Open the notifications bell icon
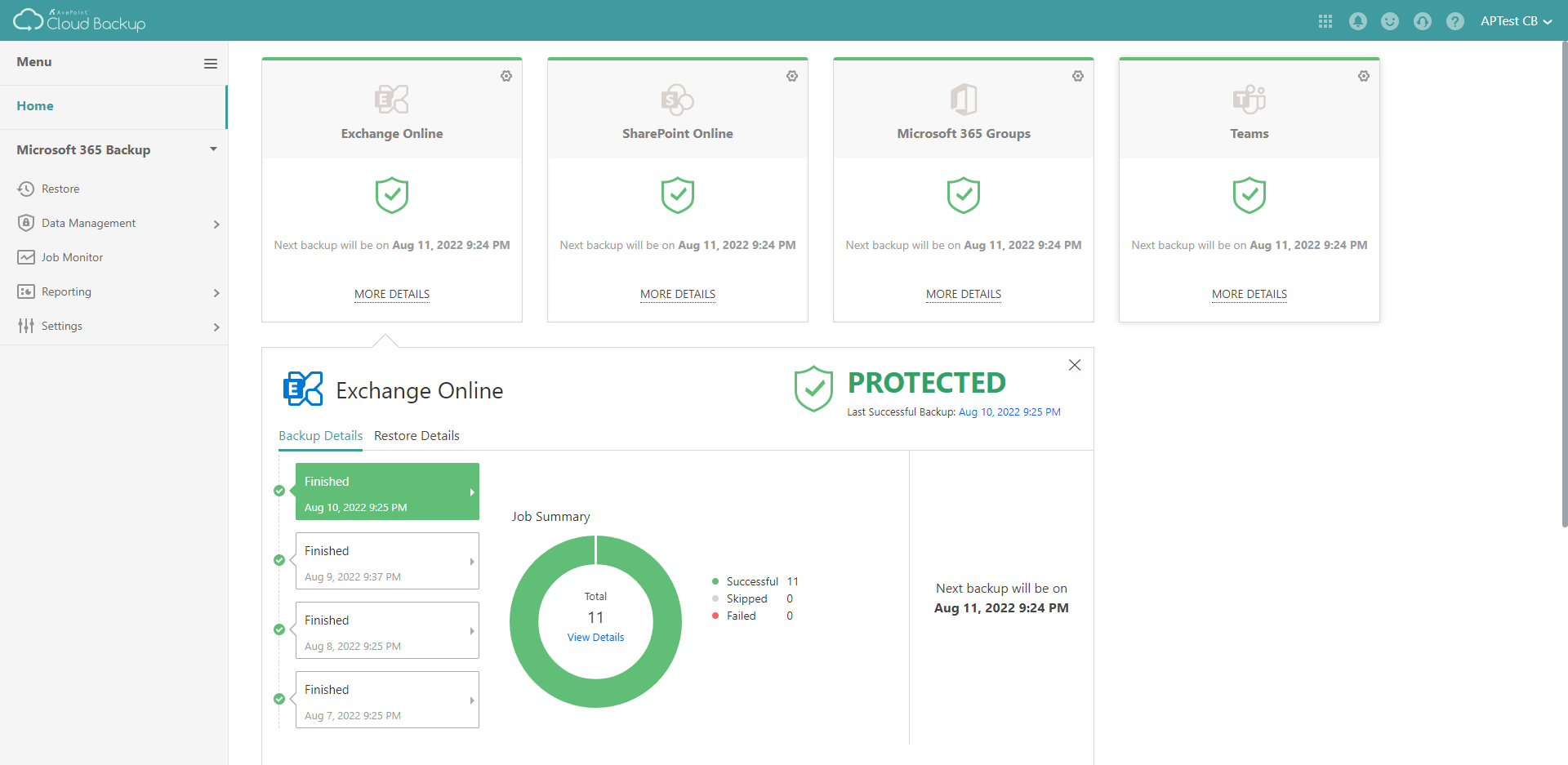Viewport: 1568px width, 765px height. (1358, 21)
